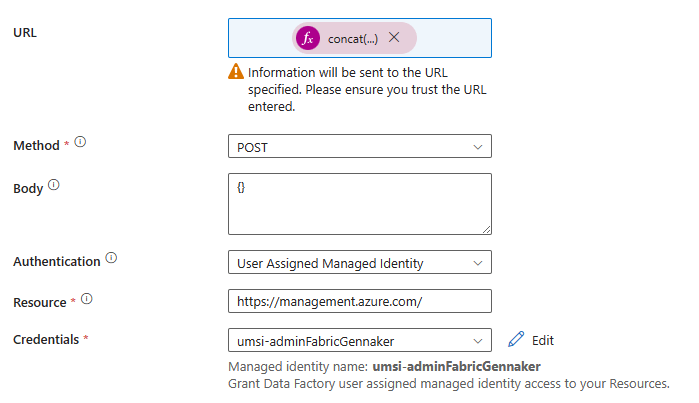Remove the concat expression with the X
699x403 pixels.
point(394,38)
